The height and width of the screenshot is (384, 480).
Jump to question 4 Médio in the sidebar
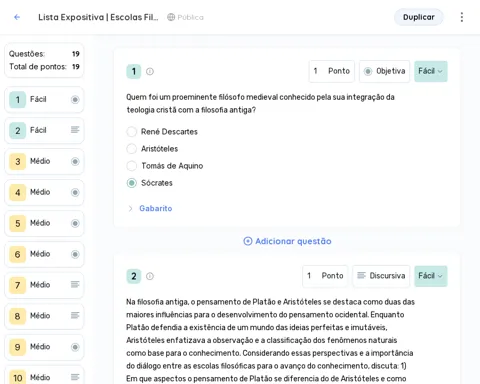(44, 192)
